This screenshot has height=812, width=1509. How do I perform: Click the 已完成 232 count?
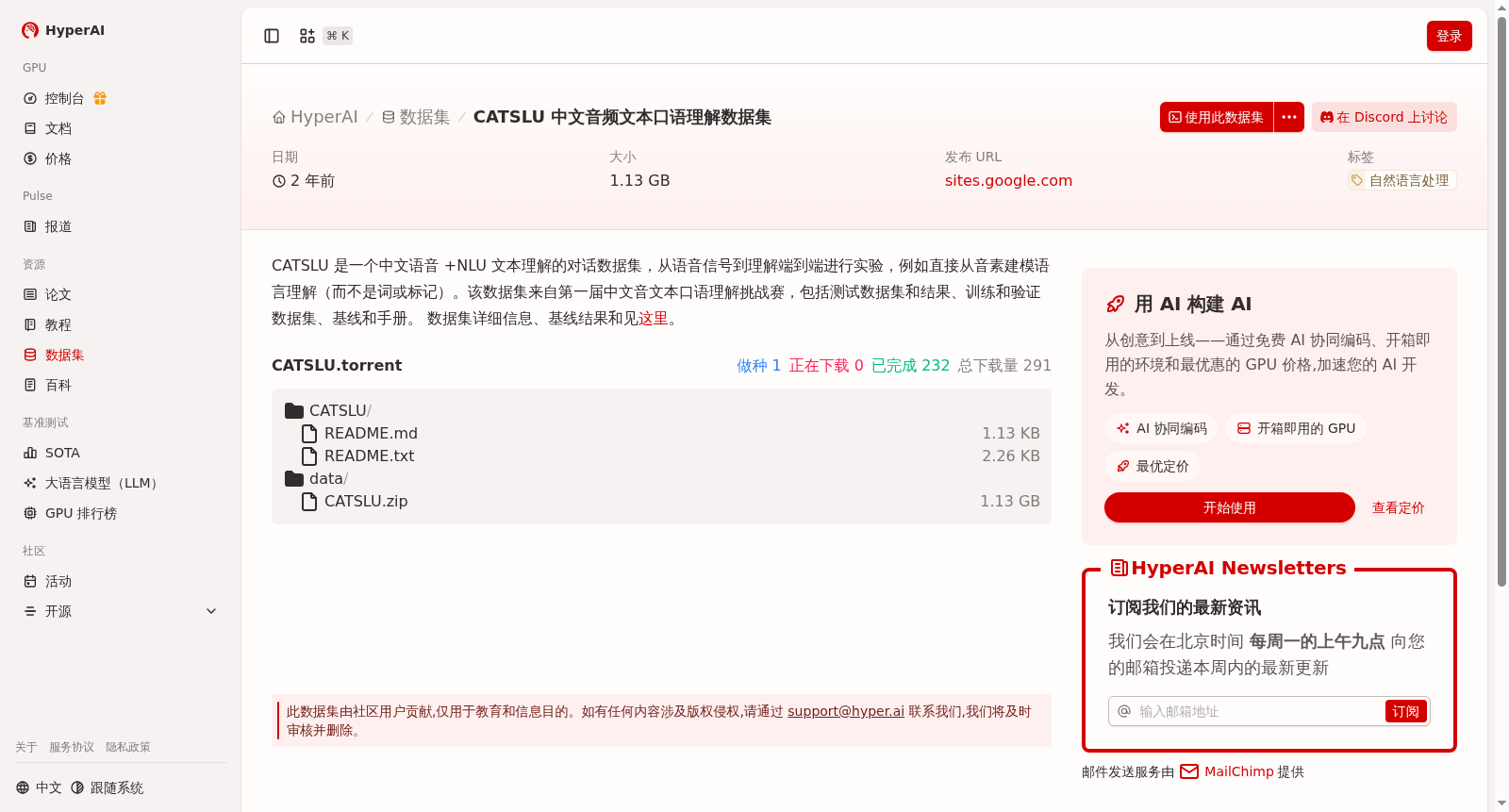[x=911, y=365]
